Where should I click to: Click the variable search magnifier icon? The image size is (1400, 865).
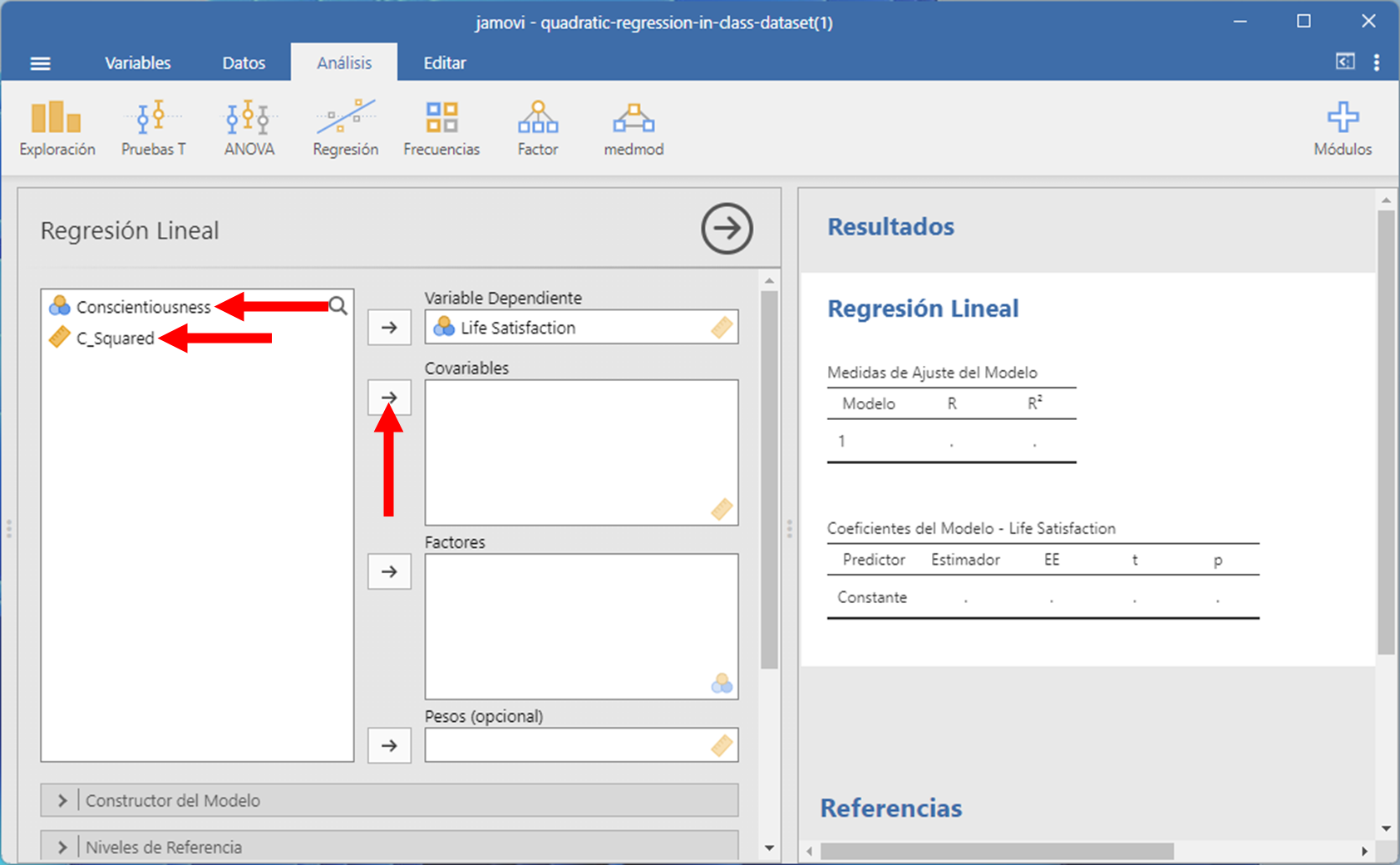338,306
